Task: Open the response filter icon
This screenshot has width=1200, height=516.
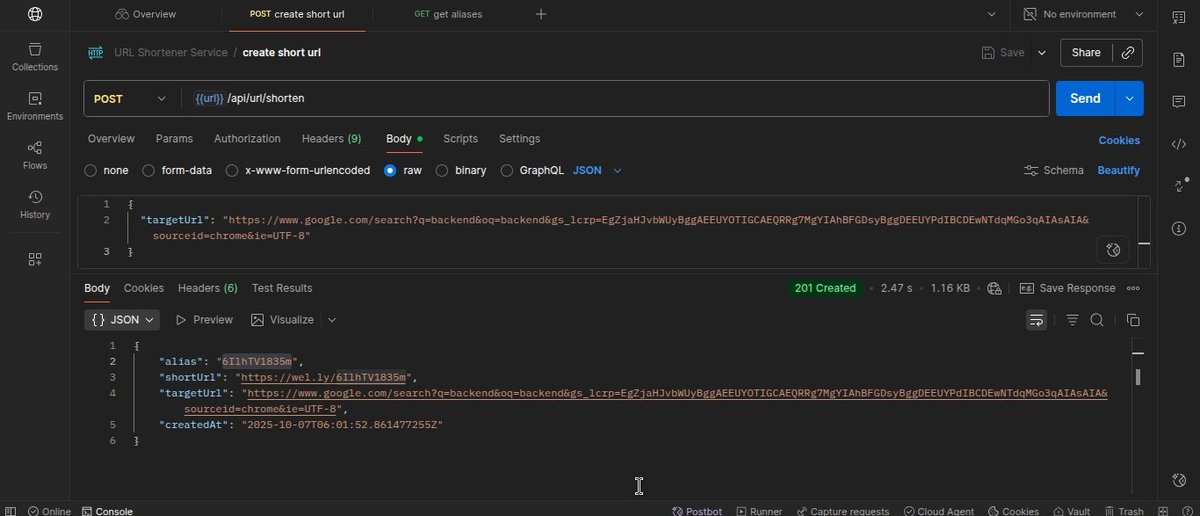Action: click(1072, 320)
